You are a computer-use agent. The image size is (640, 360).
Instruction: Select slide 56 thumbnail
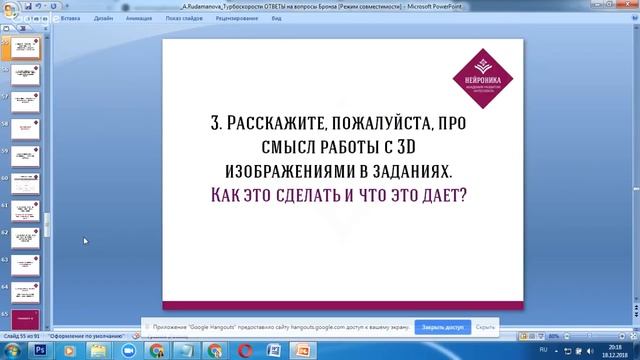pyautogui.click(x=25, y=76)
